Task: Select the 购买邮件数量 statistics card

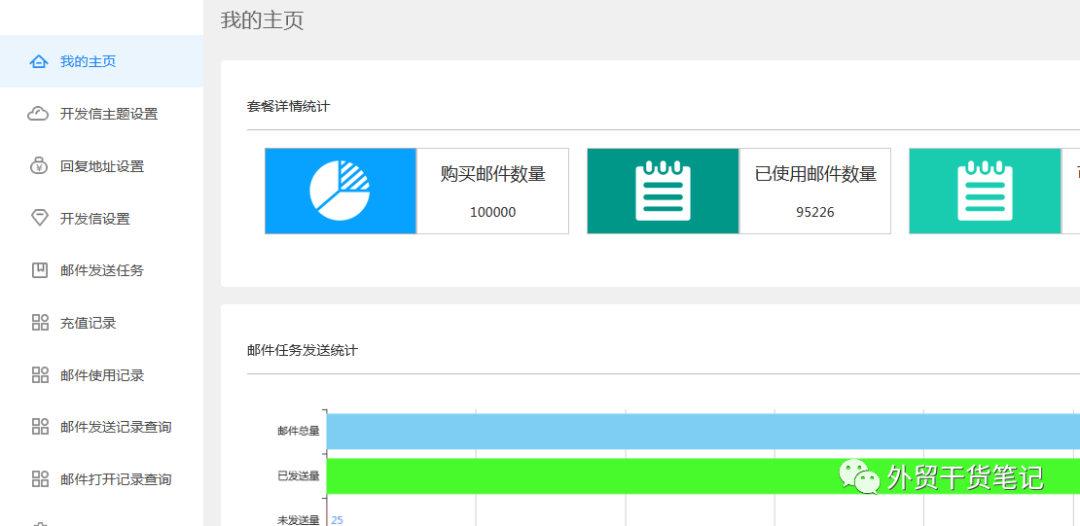Action: pos(493,191)
